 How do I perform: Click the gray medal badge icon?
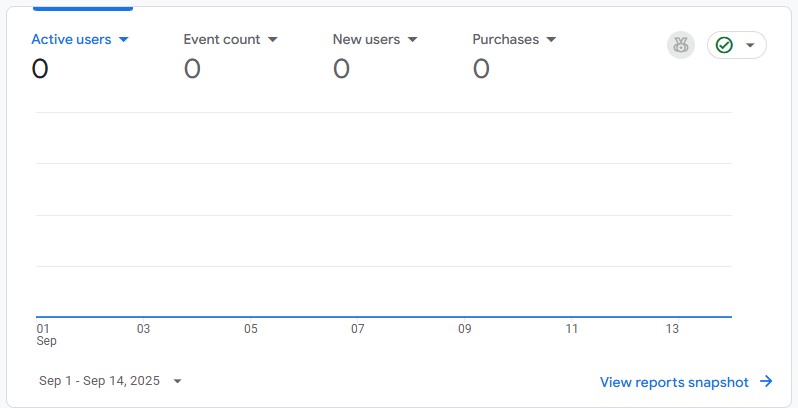tap(681, 45)
